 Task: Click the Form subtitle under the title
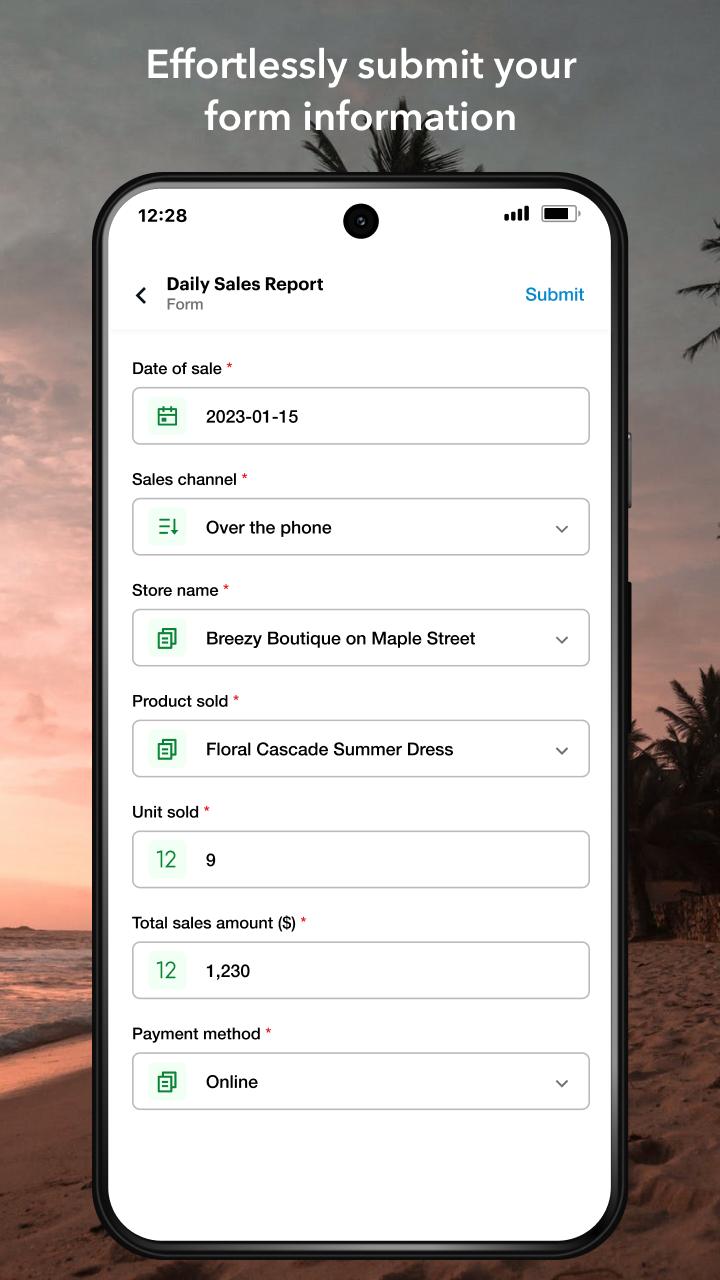(185, 305)
